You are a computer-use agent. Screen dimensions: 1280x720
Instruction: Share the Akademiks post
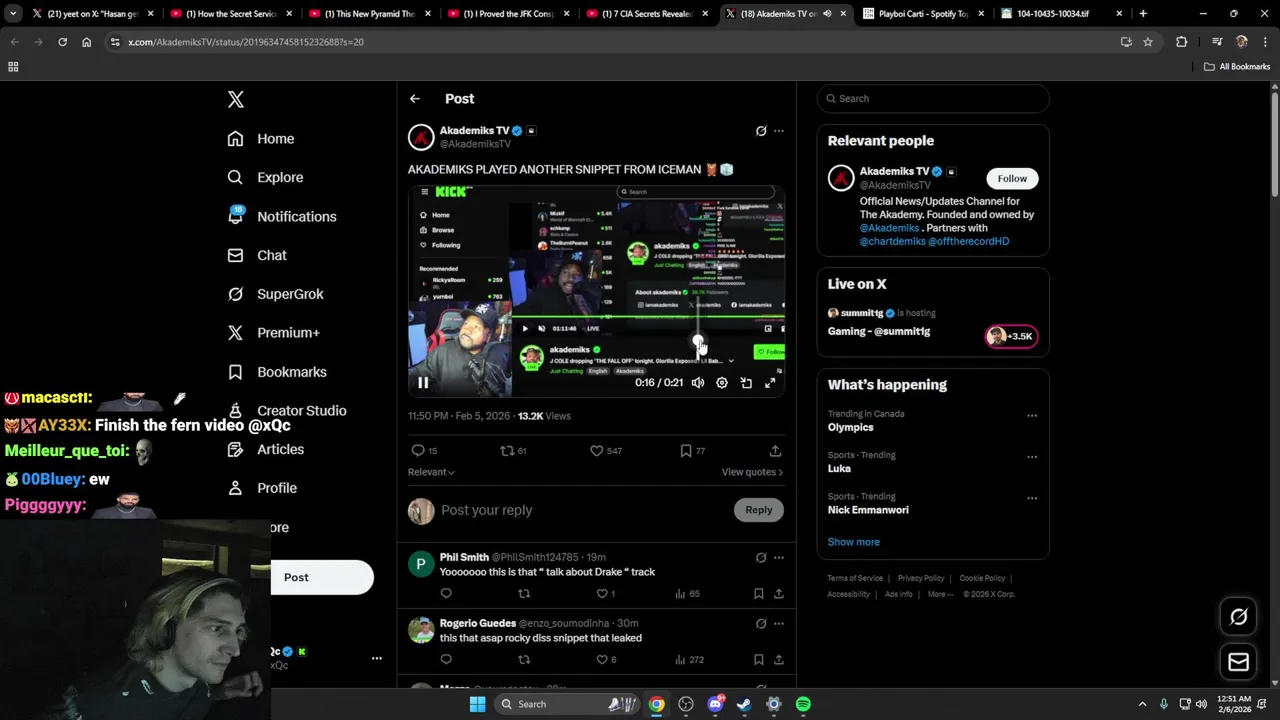click(775, 451)
